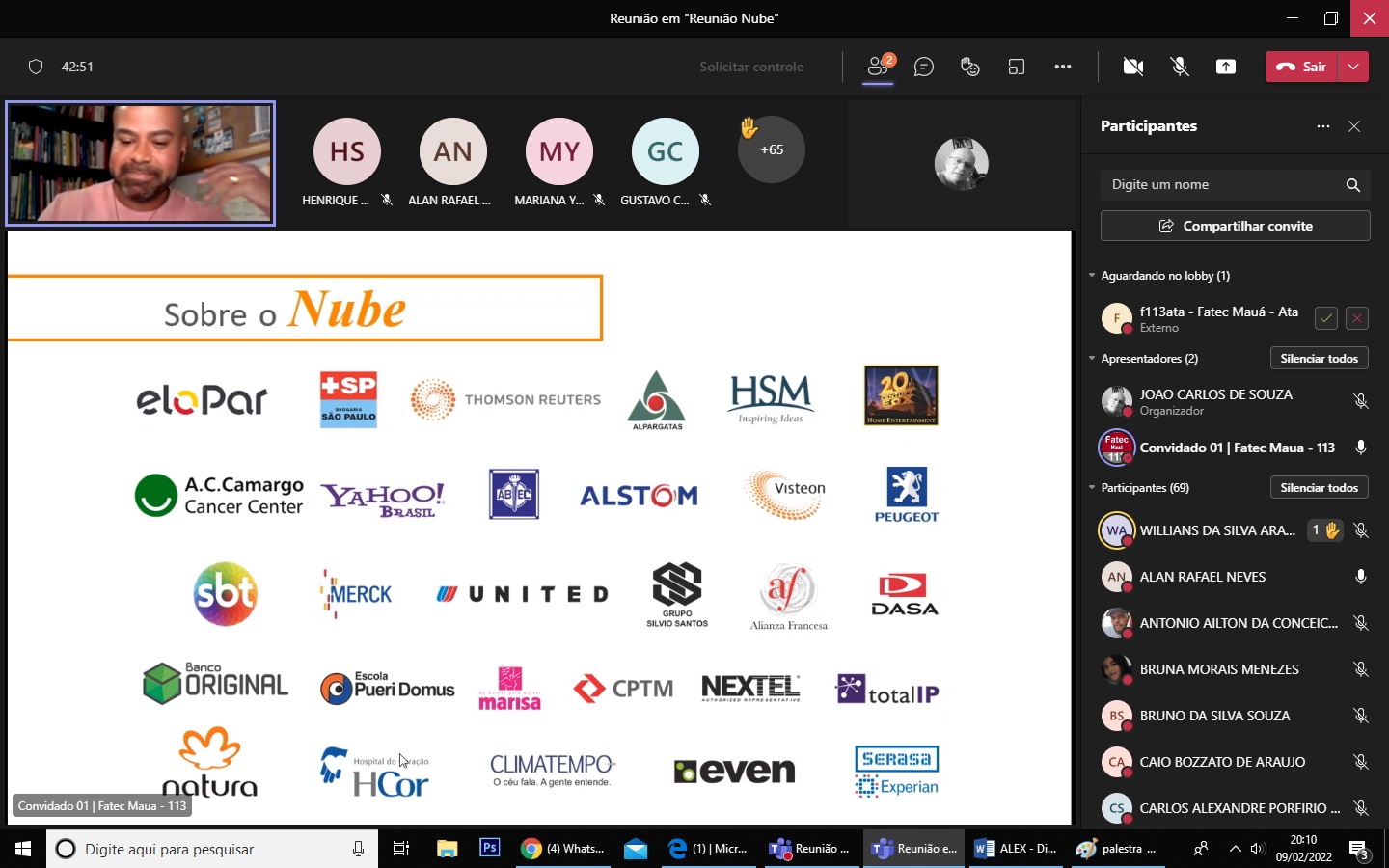This screenshot has width=1389, height=868.
Task: Switch to the palestra taskbar item
Action: pyautogui.click(x=1117, y=849)
